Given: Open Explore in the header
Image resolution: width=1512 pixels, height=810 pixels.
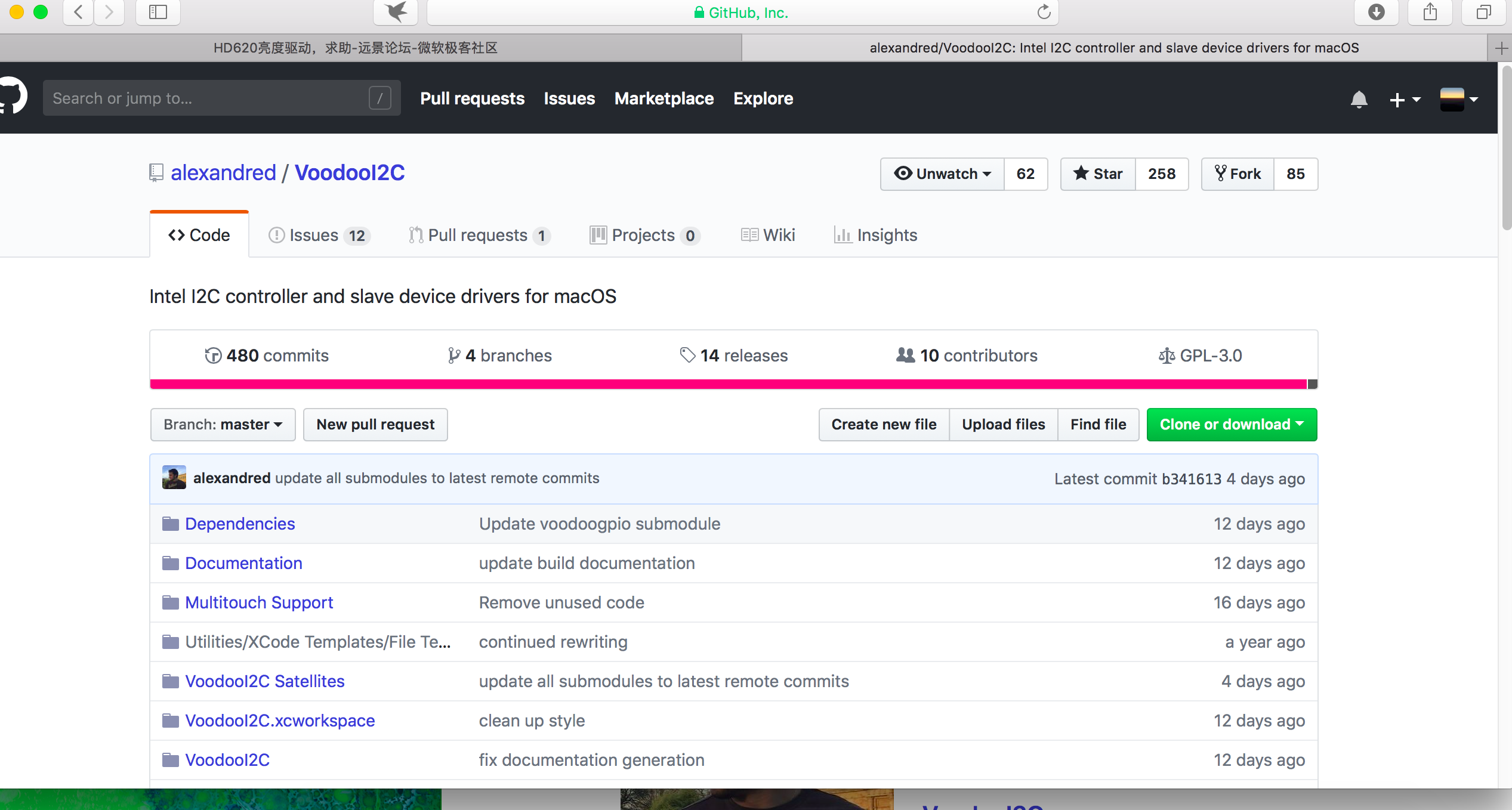Looking at the screenshot, I should click(763, 98).
